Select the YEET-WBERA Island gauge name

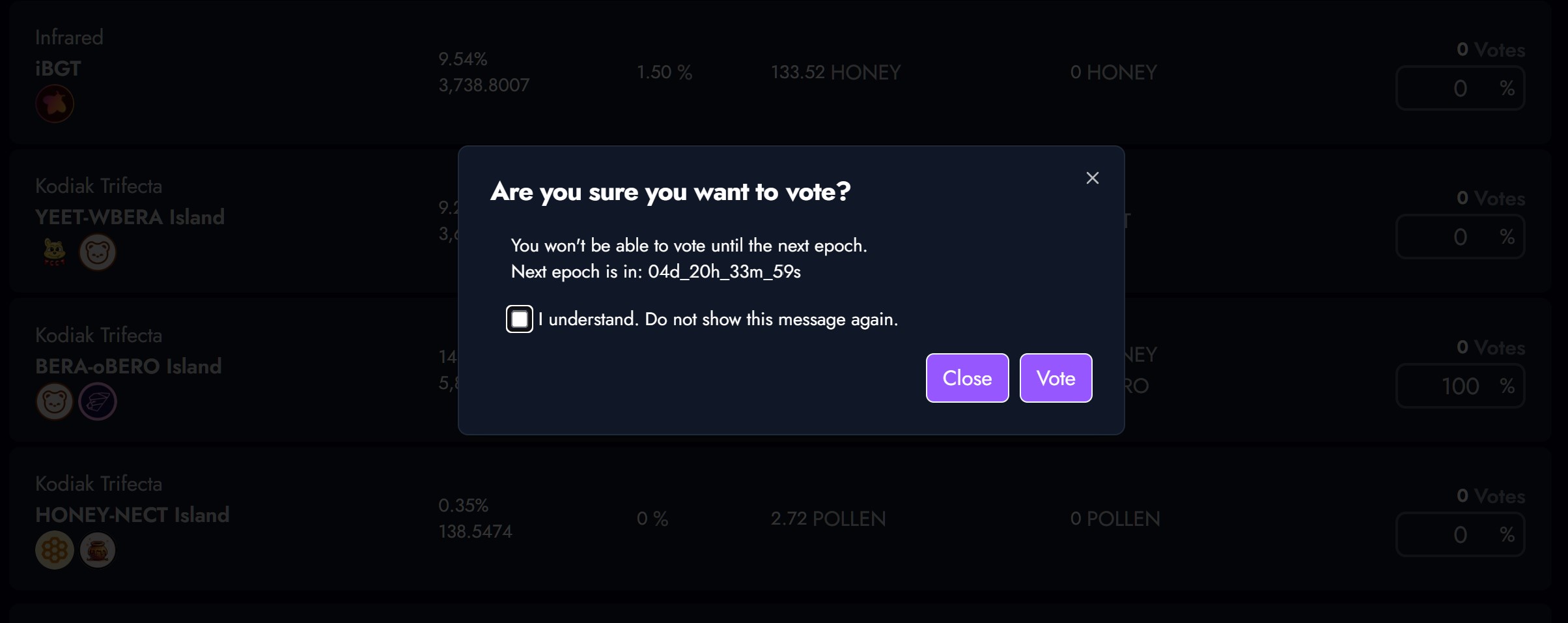point(130,217)
